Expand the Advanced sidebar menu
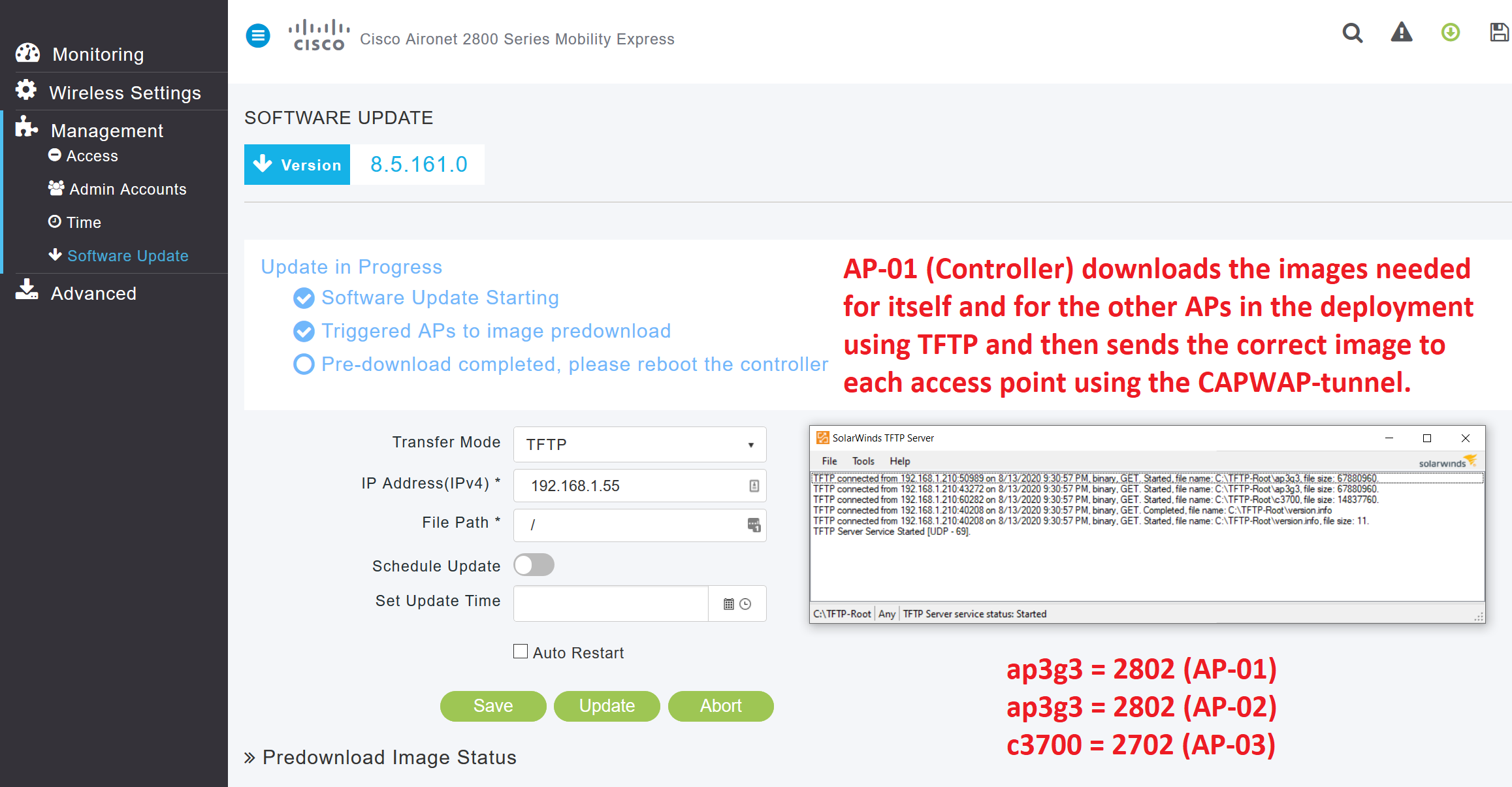The height and width of the screenshot is (787, 1512). [x=93, y=293]
